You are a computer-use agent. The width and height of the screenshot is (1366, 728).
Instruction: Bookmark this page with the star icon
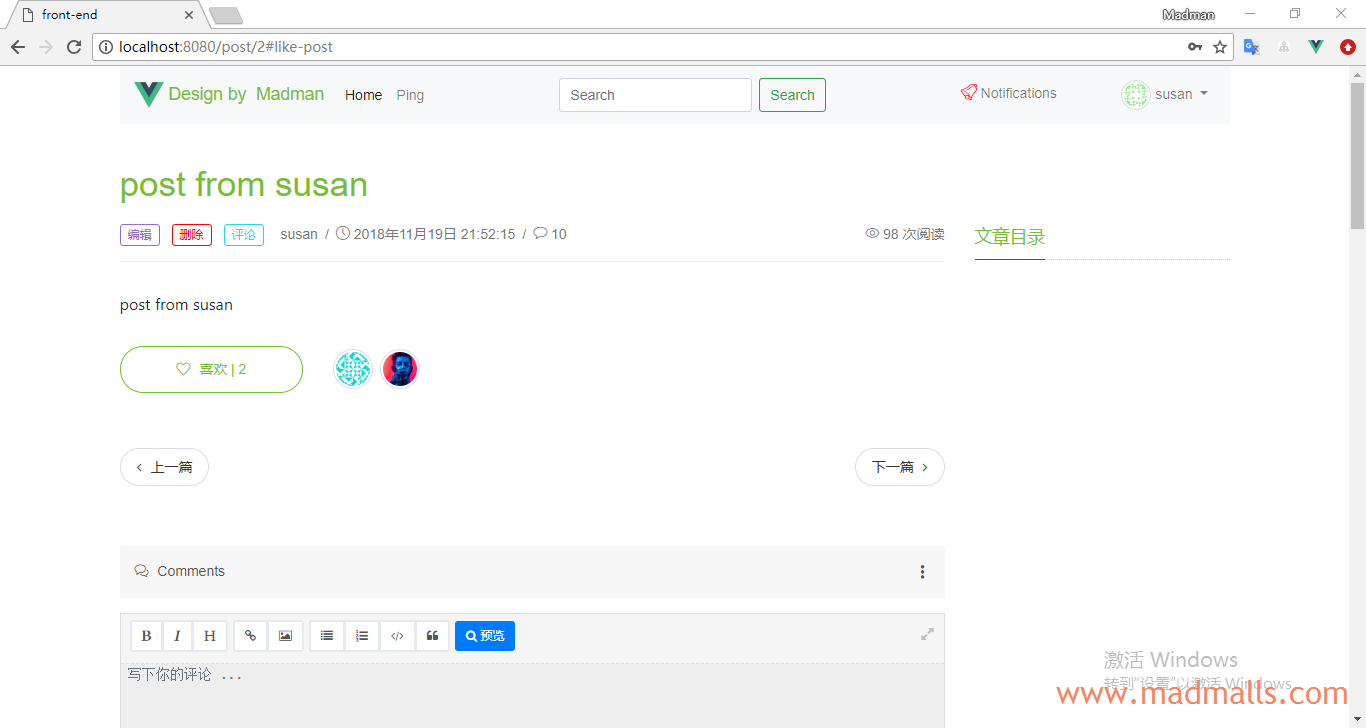coord(1220,47)
